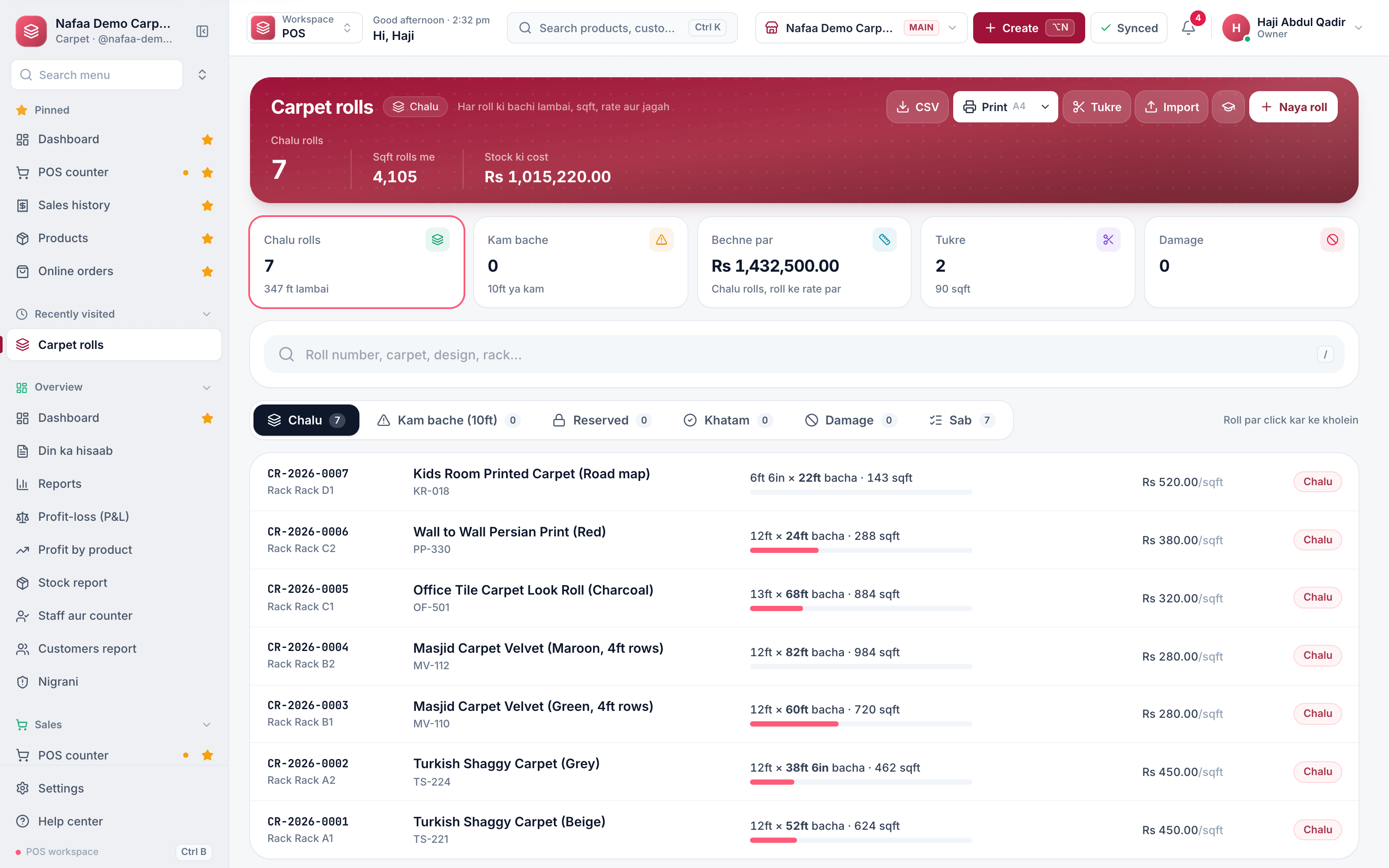Unpin the pinned Dashboard star
Screen dimensions: 1389x868
(208, 139)
